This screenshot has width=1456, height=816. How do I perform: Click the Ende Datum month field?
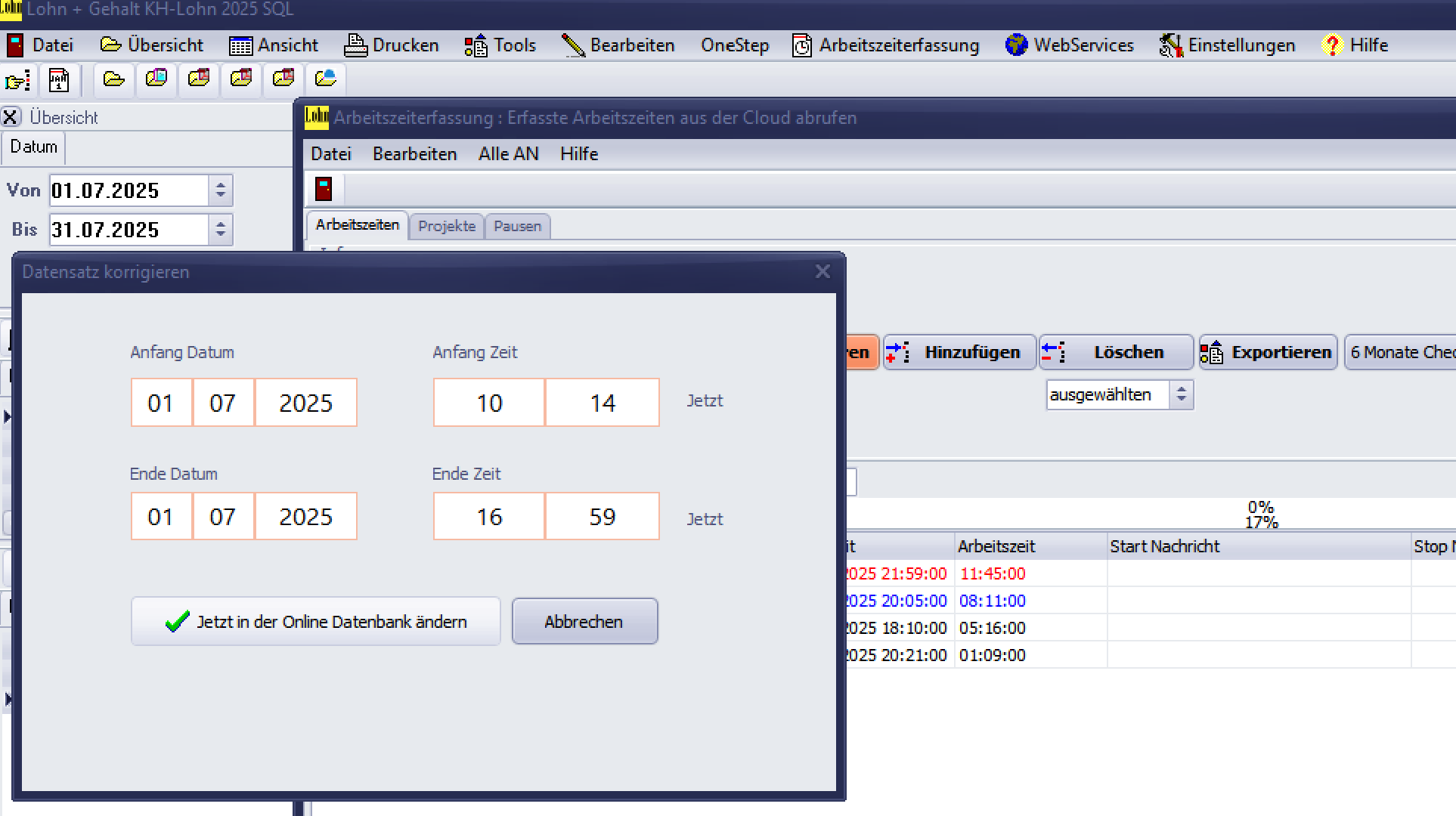pyautogui.click(x=223, y=517)
